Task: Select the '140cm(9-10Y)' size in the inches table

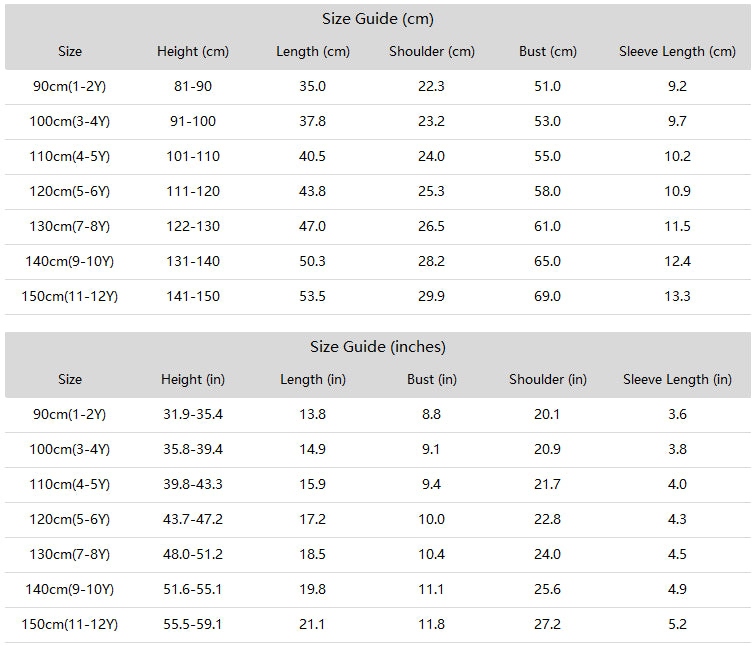Action: [70, 589]
